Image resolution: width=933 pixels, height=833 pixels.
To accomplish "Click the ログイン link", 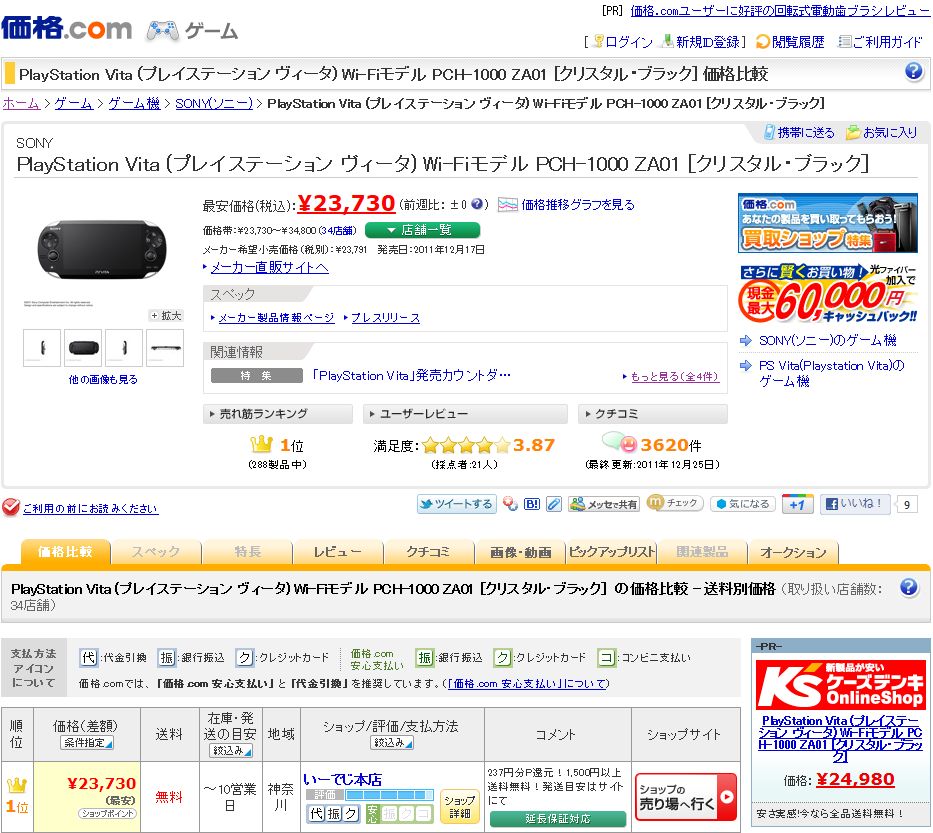I will pos(628,42).
